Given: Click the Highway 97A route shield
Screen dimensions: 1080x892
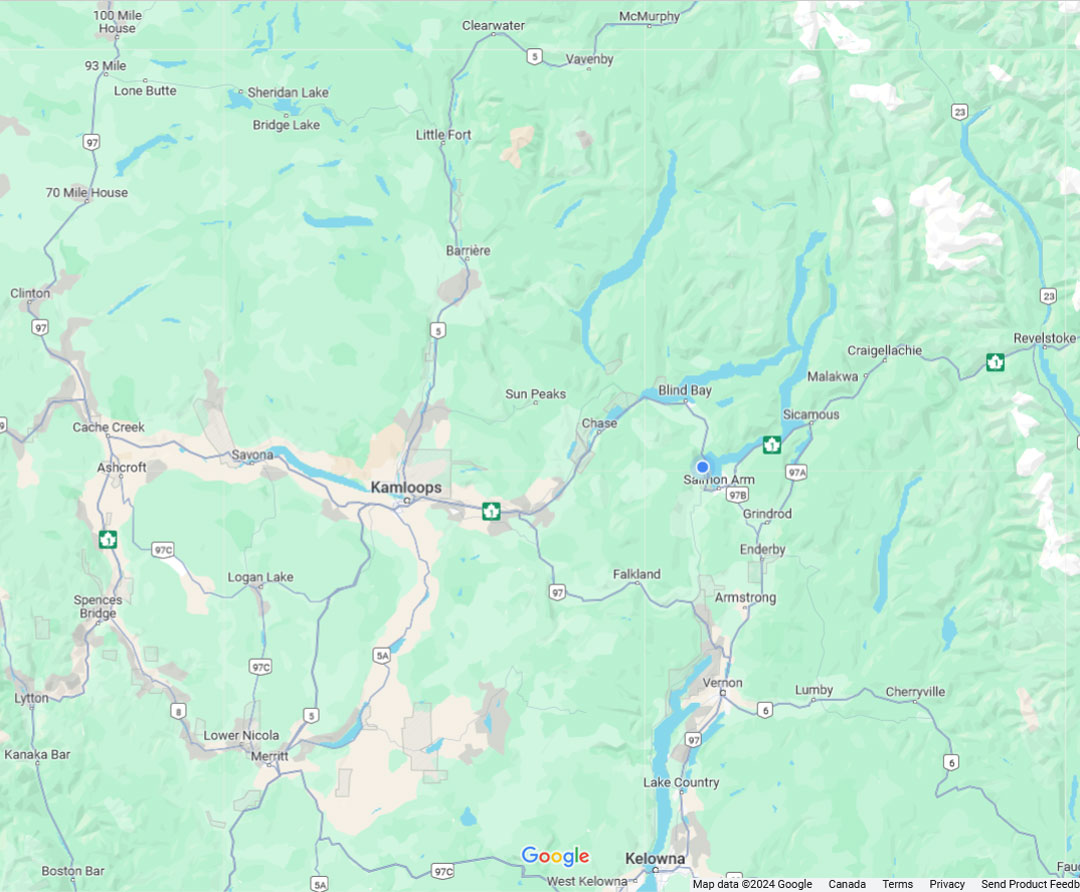Looking at the screenshot, I should tap(796, 472).
